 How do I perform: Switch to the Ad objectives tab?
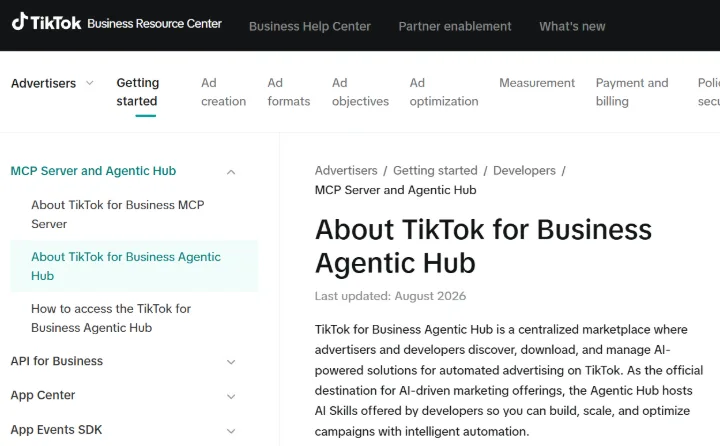tap(360, 92)
